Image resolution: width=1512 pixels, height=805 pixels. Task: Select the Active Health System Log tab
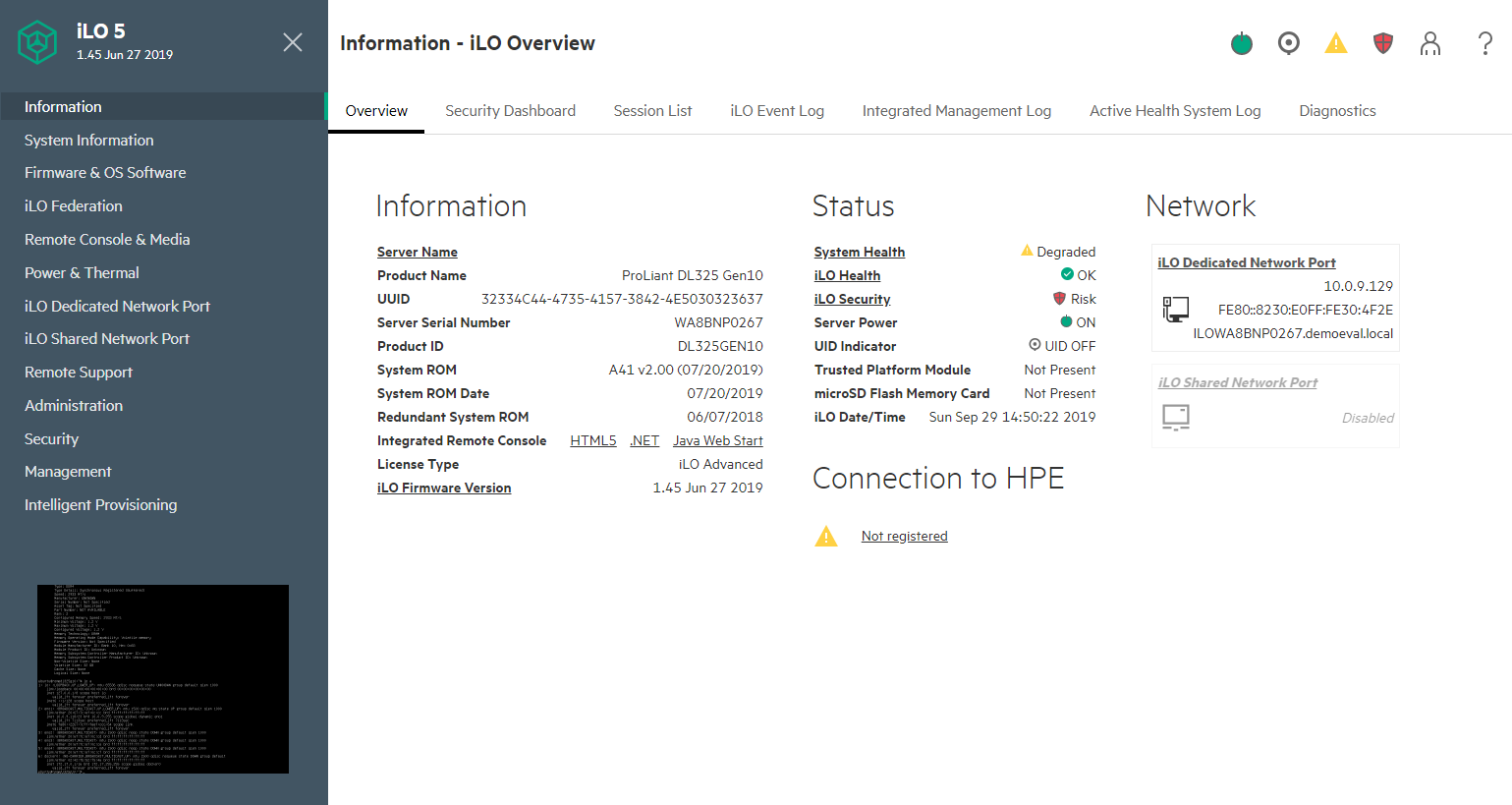pyautogui.click(x=1174, y=111)
